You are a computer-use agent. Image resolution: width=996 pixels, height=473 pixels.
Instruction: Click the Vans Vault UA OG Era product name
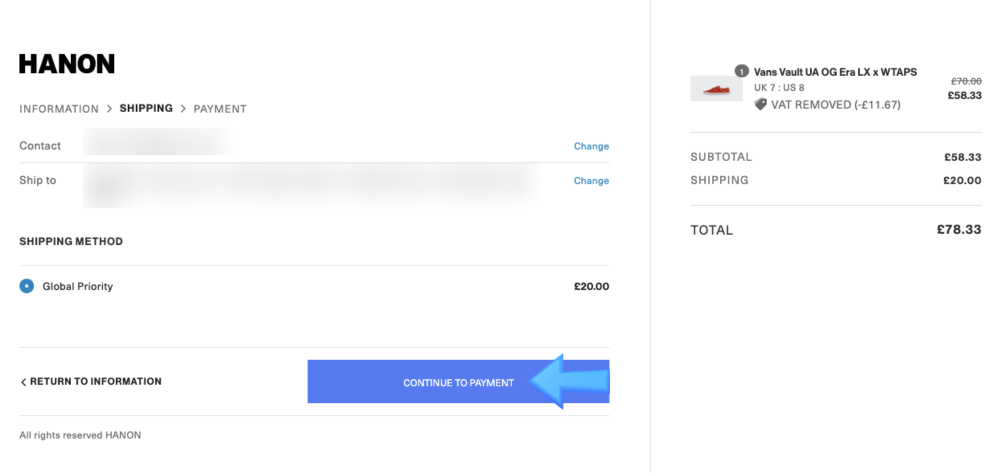[835, 72]
